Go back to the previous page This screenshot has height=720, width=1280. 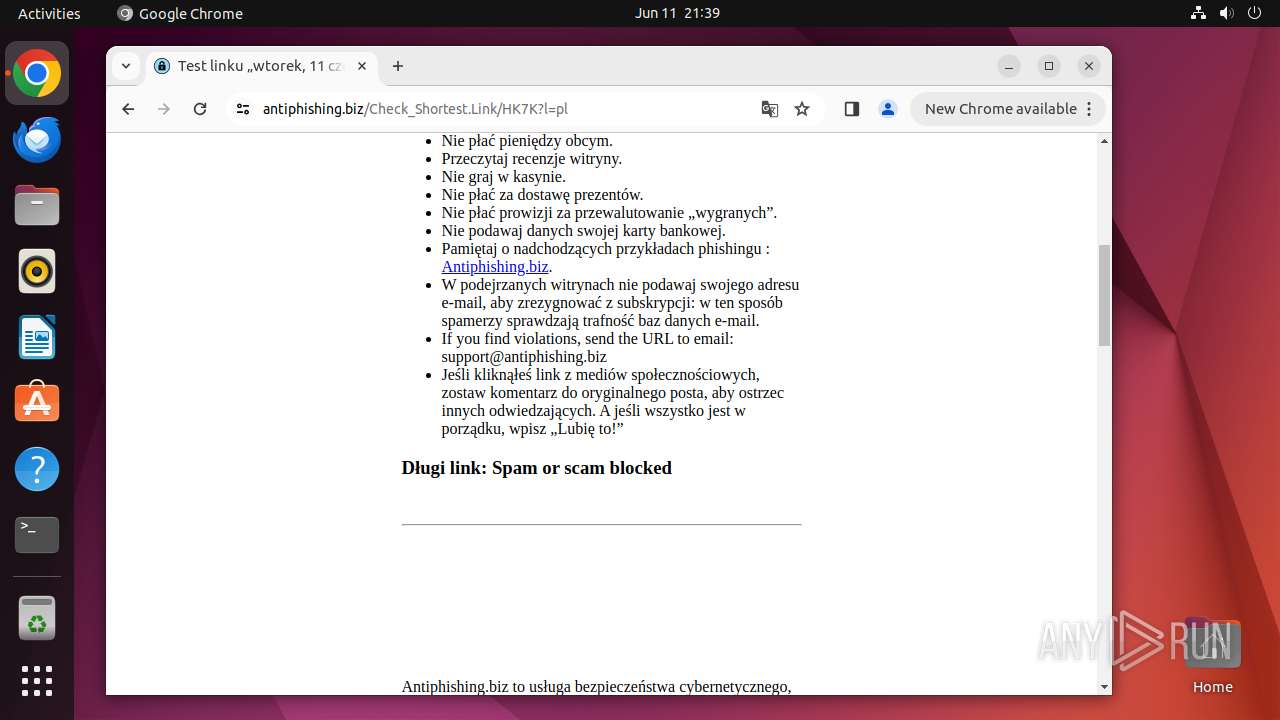[x=128, y=109]
